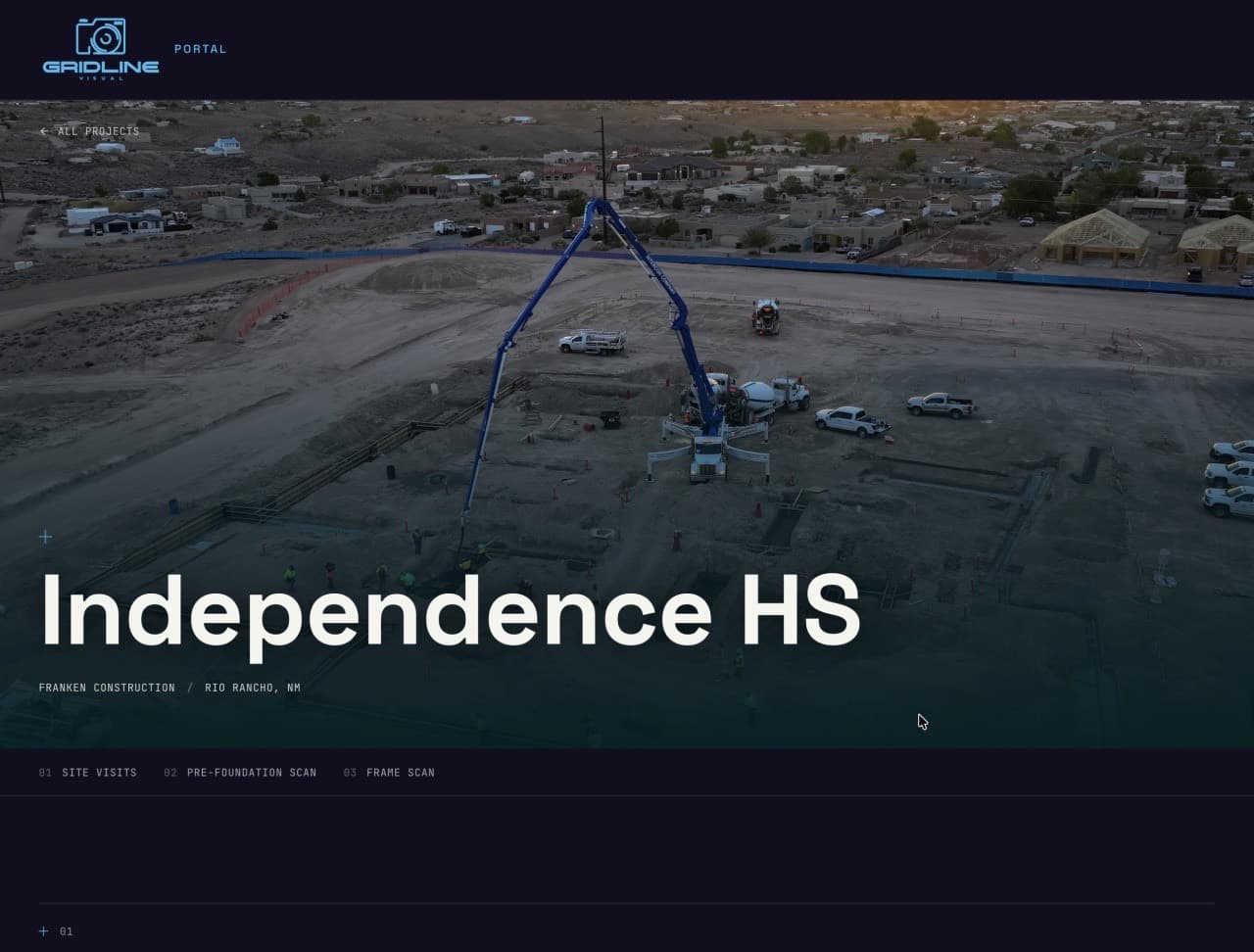The height and width of the screenshot is (952, 1254).
Task: Click the 01 section label at bottom
Action: pyautogui.click(x=67, y=931)
